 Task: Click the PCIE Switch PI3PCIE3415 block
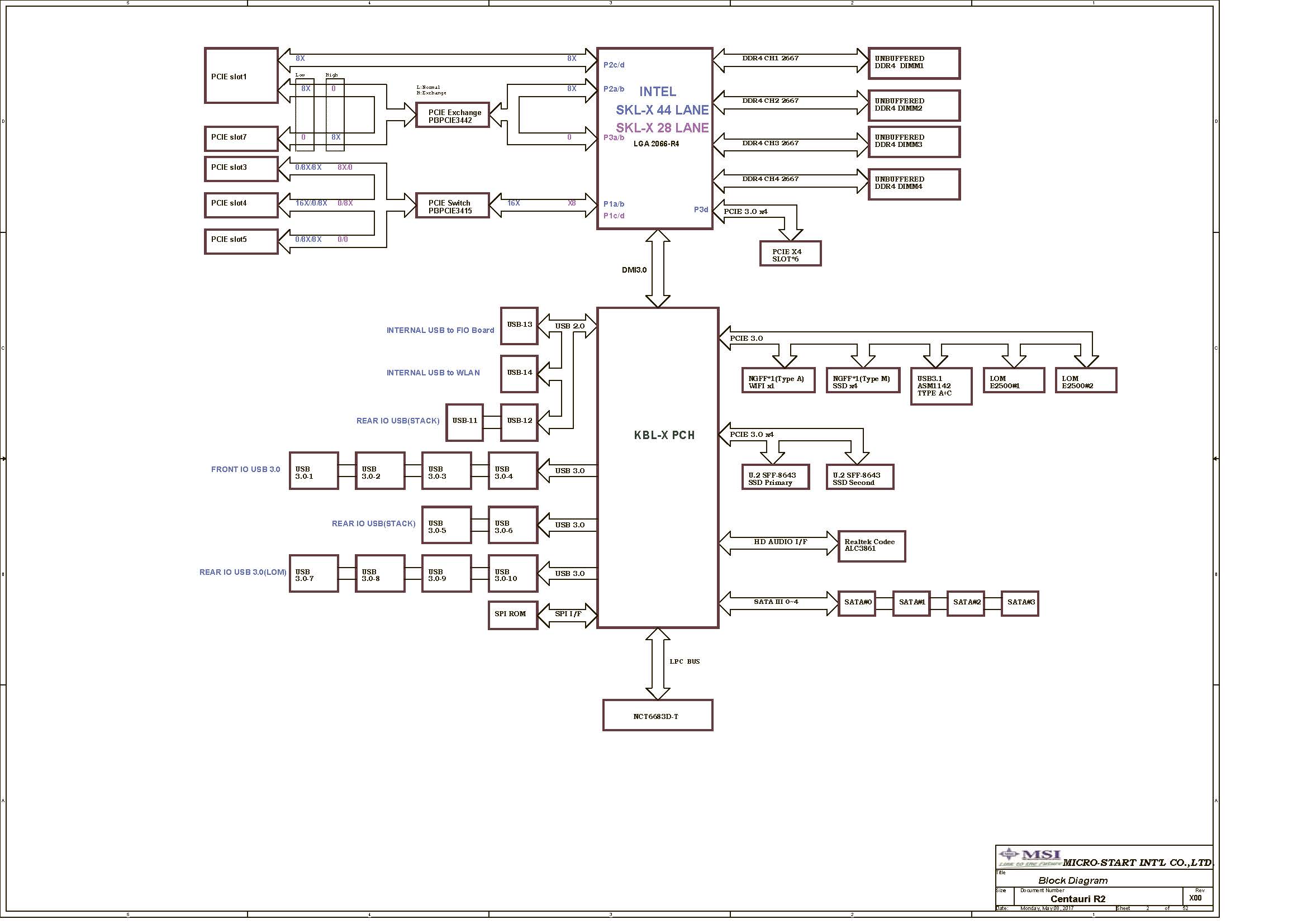coord(453,206)
